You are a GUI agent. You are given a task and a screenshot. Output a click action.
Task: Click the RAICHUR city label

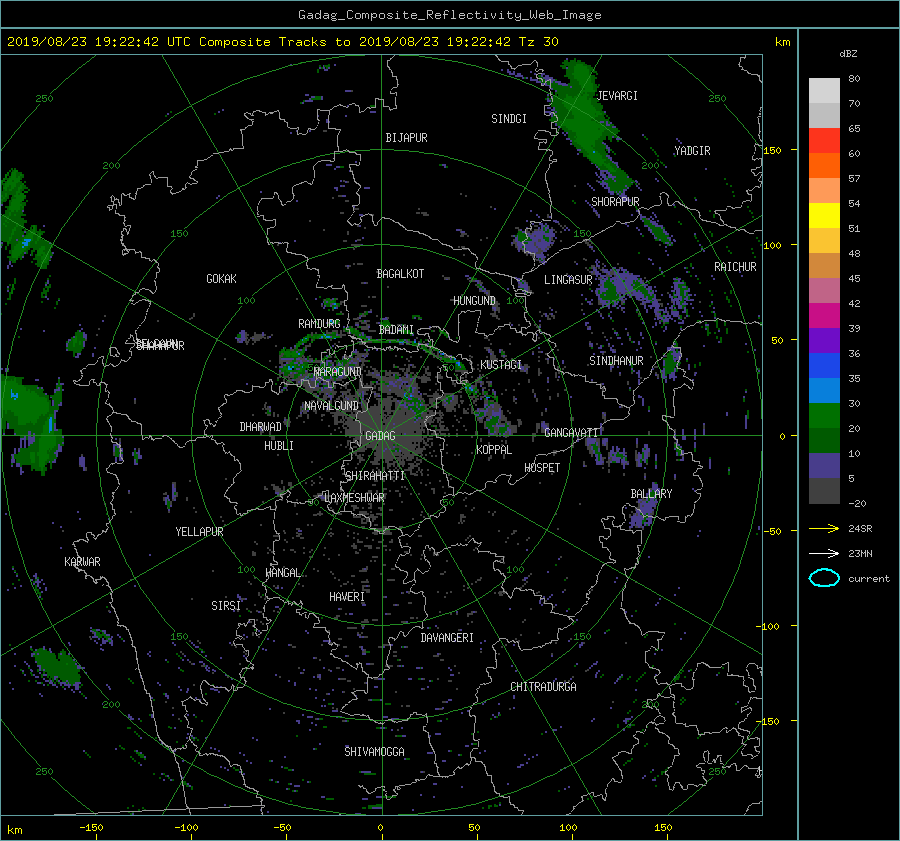(x=735, y=267)
